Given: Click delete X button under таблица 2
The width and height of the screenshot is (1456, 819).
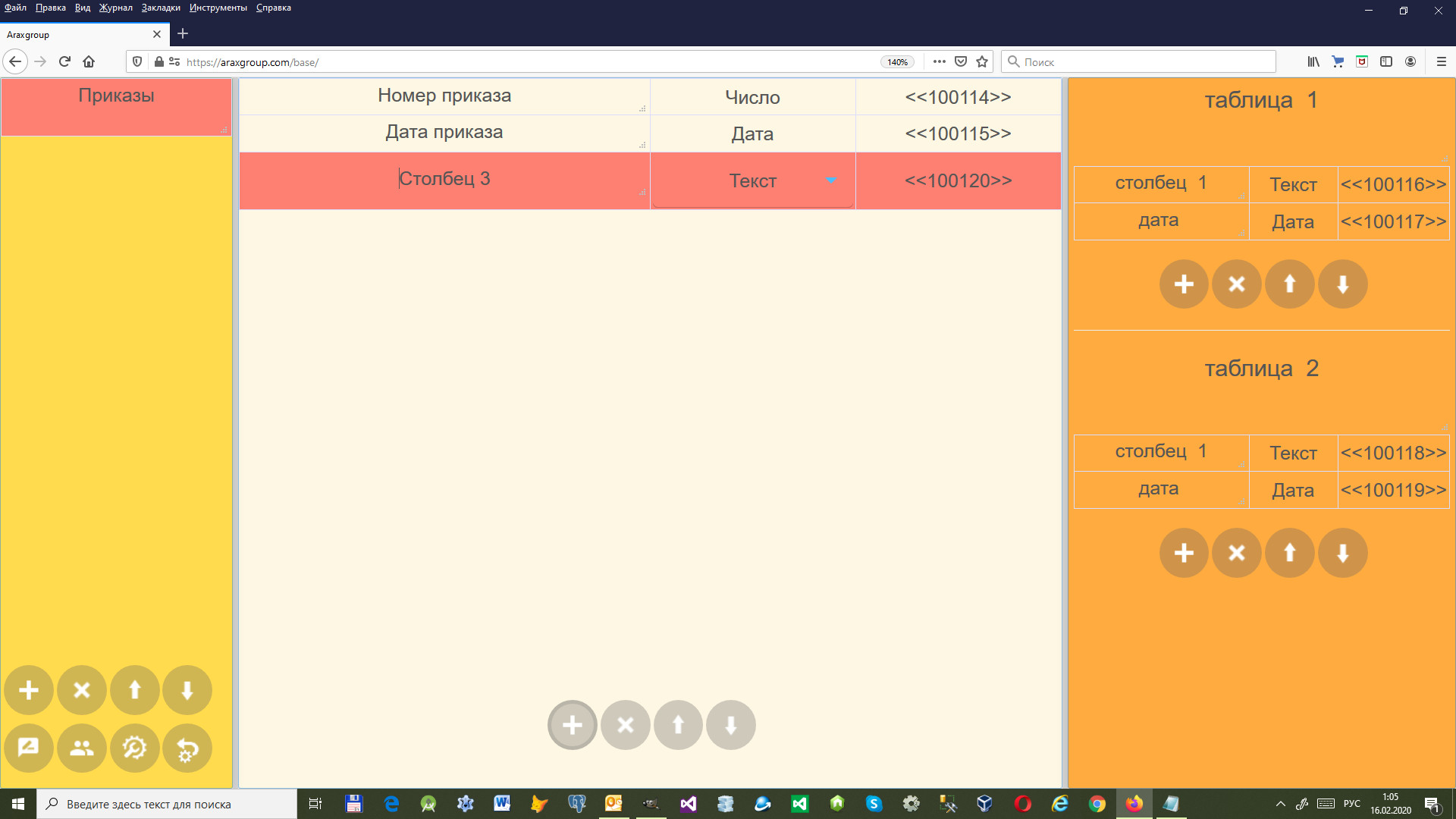Looking at the screenshot, I should (x=1237, y=553).
